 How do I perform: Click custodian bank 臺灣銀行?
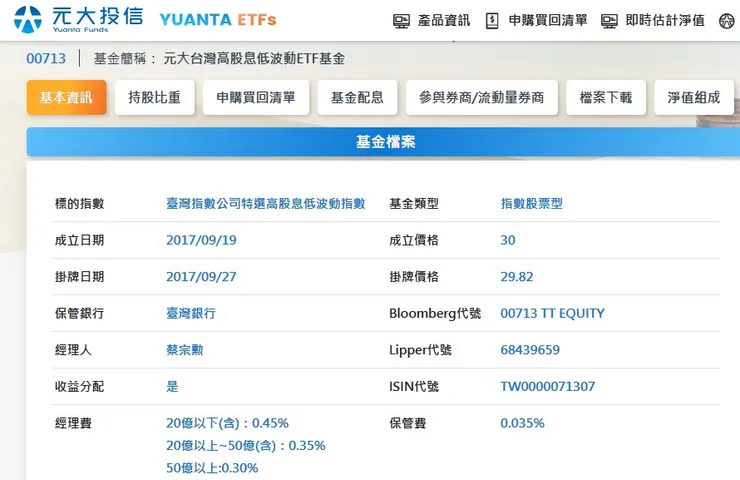191,313
